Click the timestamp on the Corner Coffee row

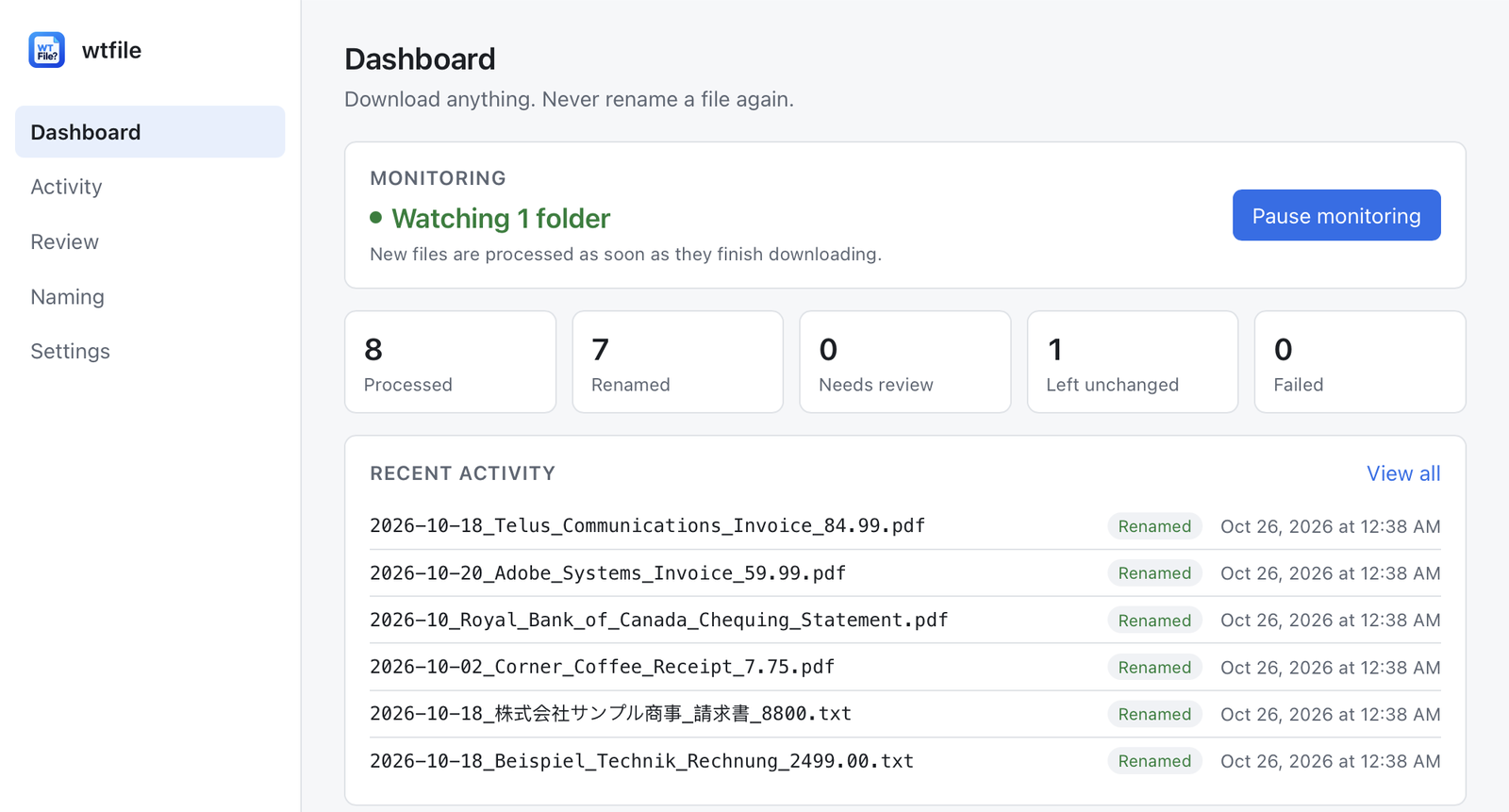tap(1331, 668)
